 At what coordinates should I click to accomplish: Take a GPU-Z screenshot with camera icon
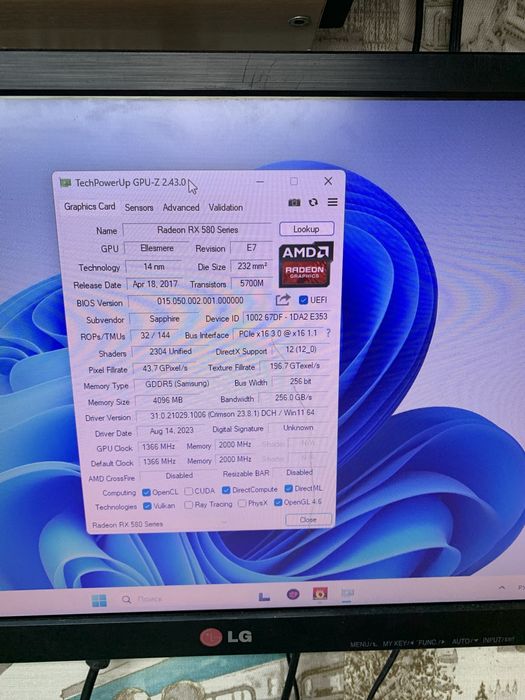294,203
